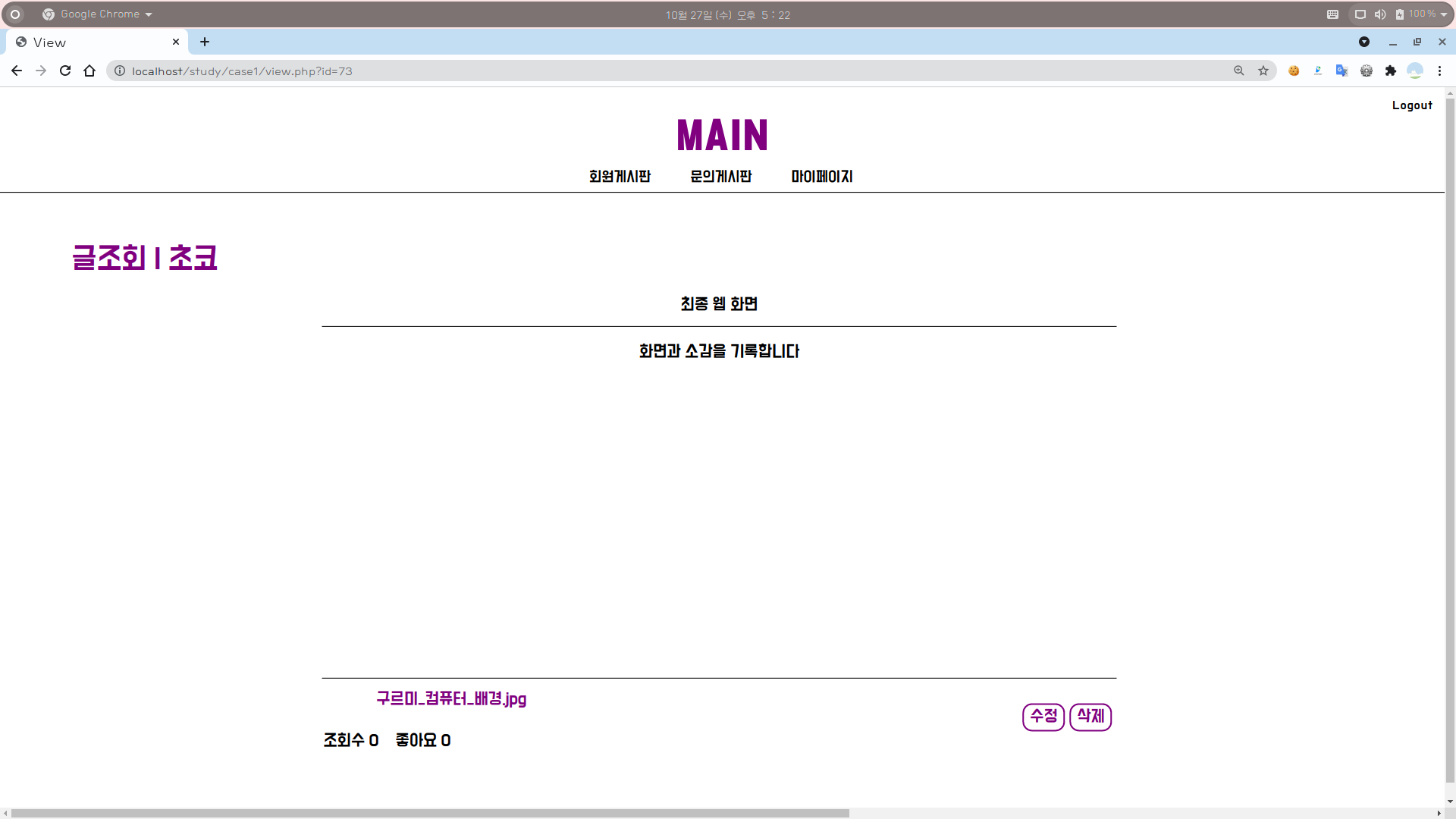Open the 마이페이지 menu
Screen dimensions: 1456x819
click(x=821, y=176)
